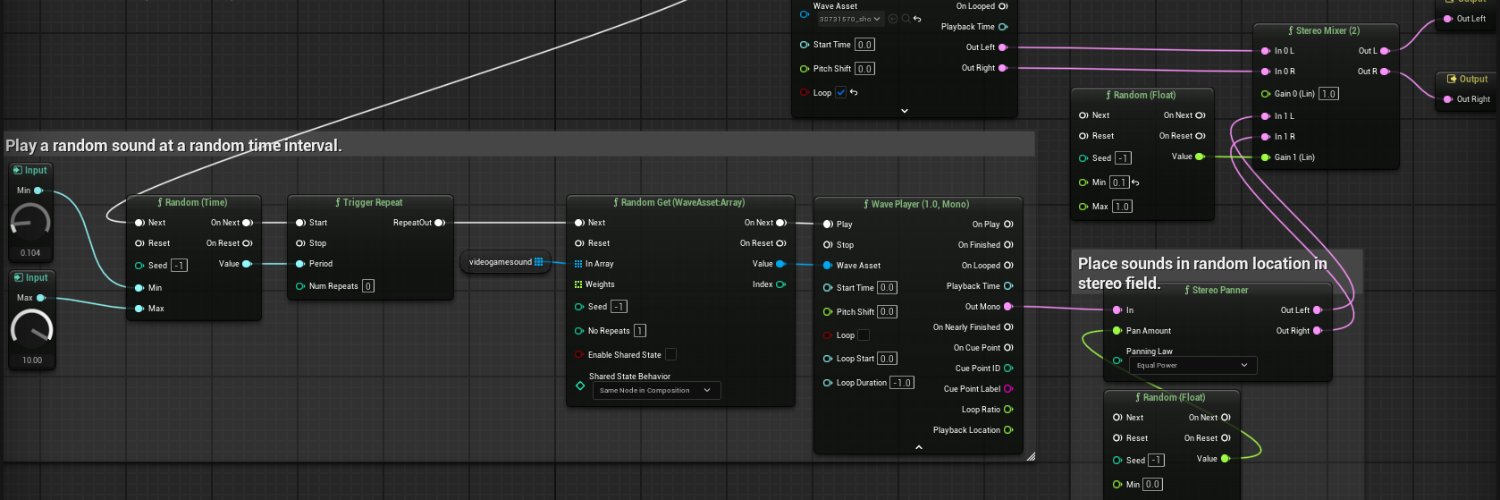Click the Next input pin on Random (Time)
This screenshot has height=500, width=1500.
click(x=139, y=222)
